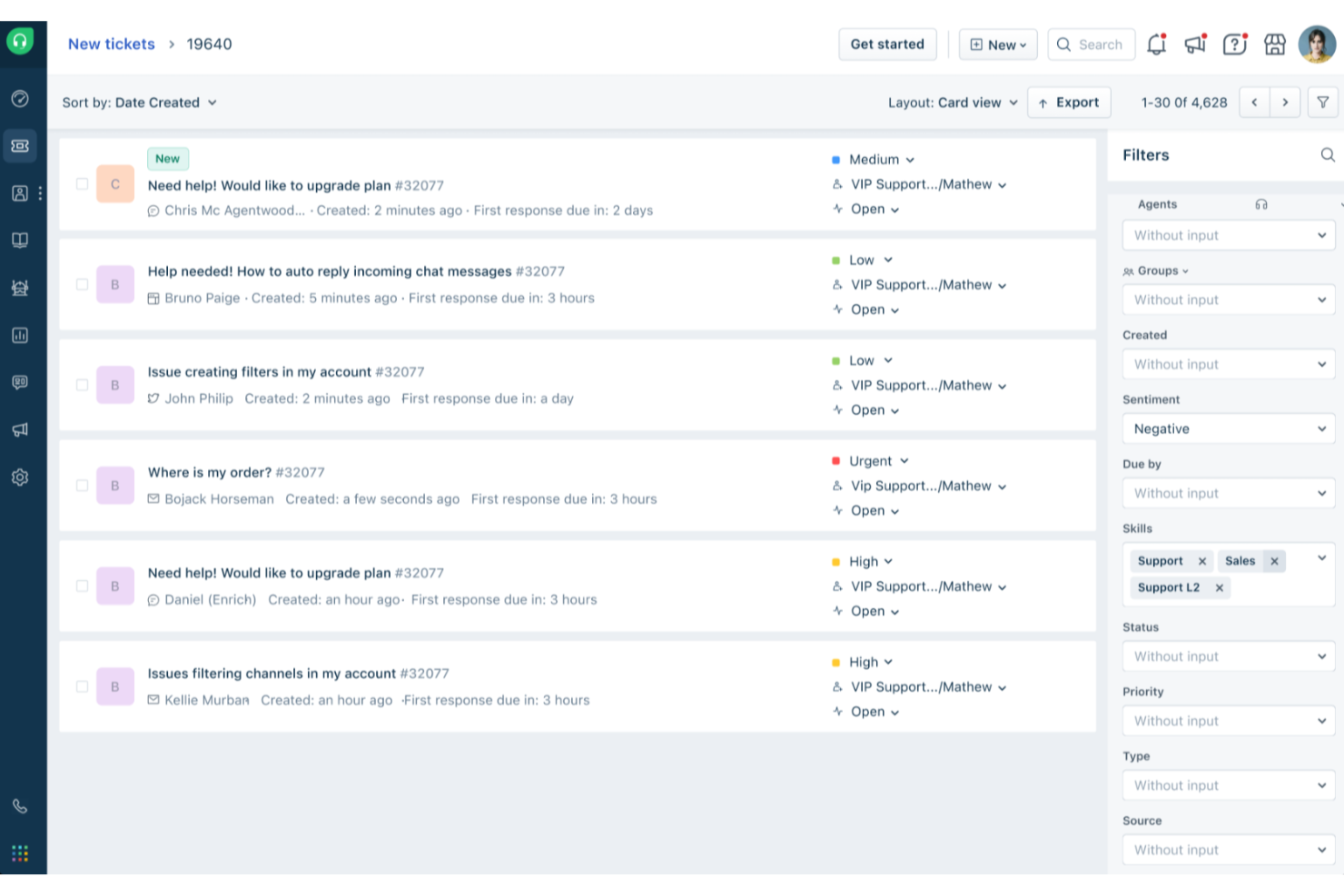Open the Sort by Date Created dropdown
1344x896 pixels.
click(x=140, y=102)
